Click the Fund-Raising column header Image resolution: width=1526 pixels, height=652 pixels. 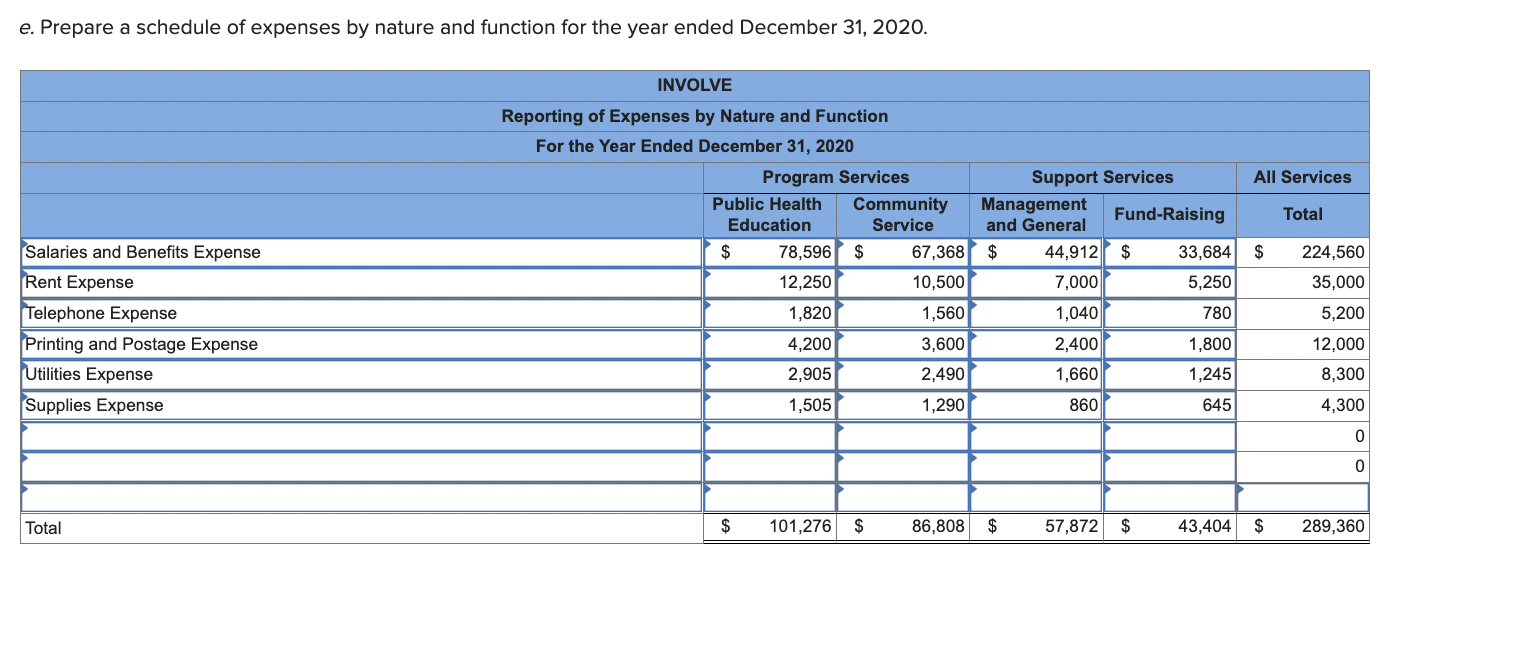(x=1169, y=214)
